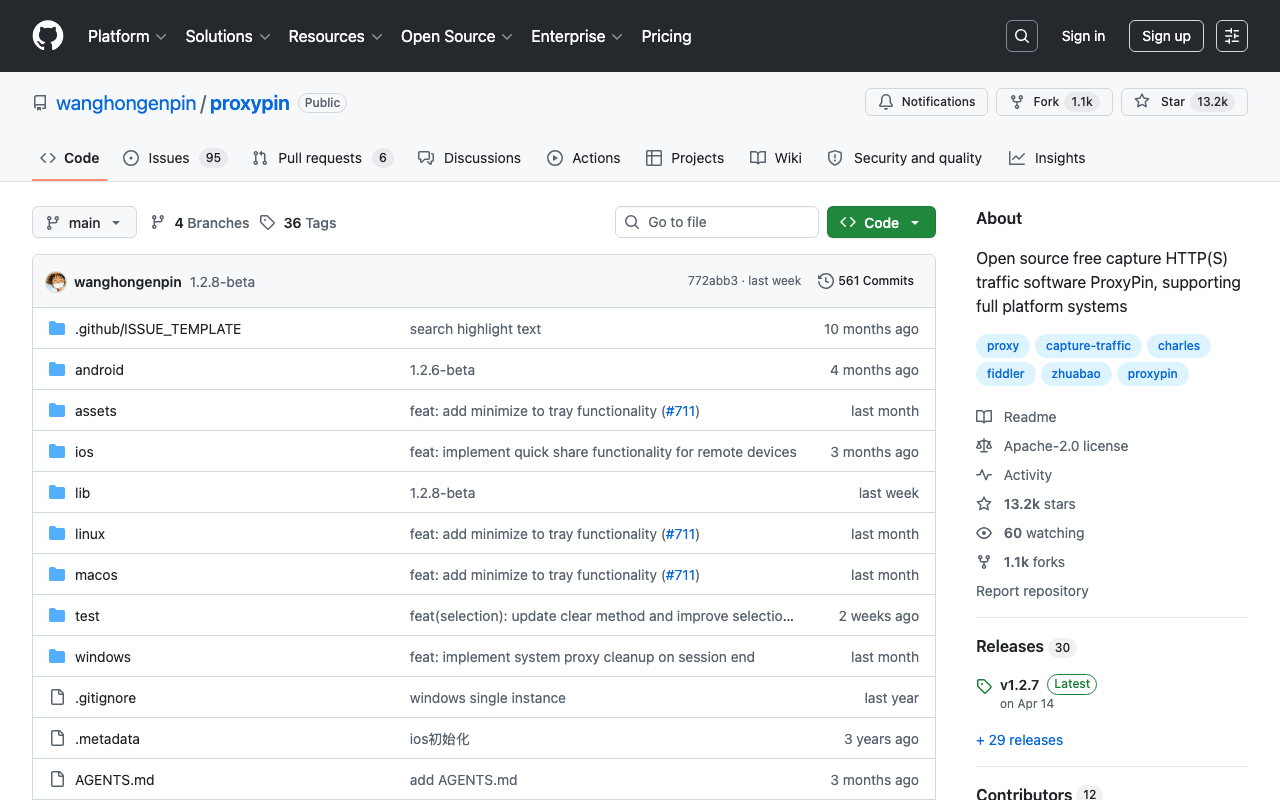Star the proxypin repository
This screenshot has height=800, width=1280.
pos(1184,102)
